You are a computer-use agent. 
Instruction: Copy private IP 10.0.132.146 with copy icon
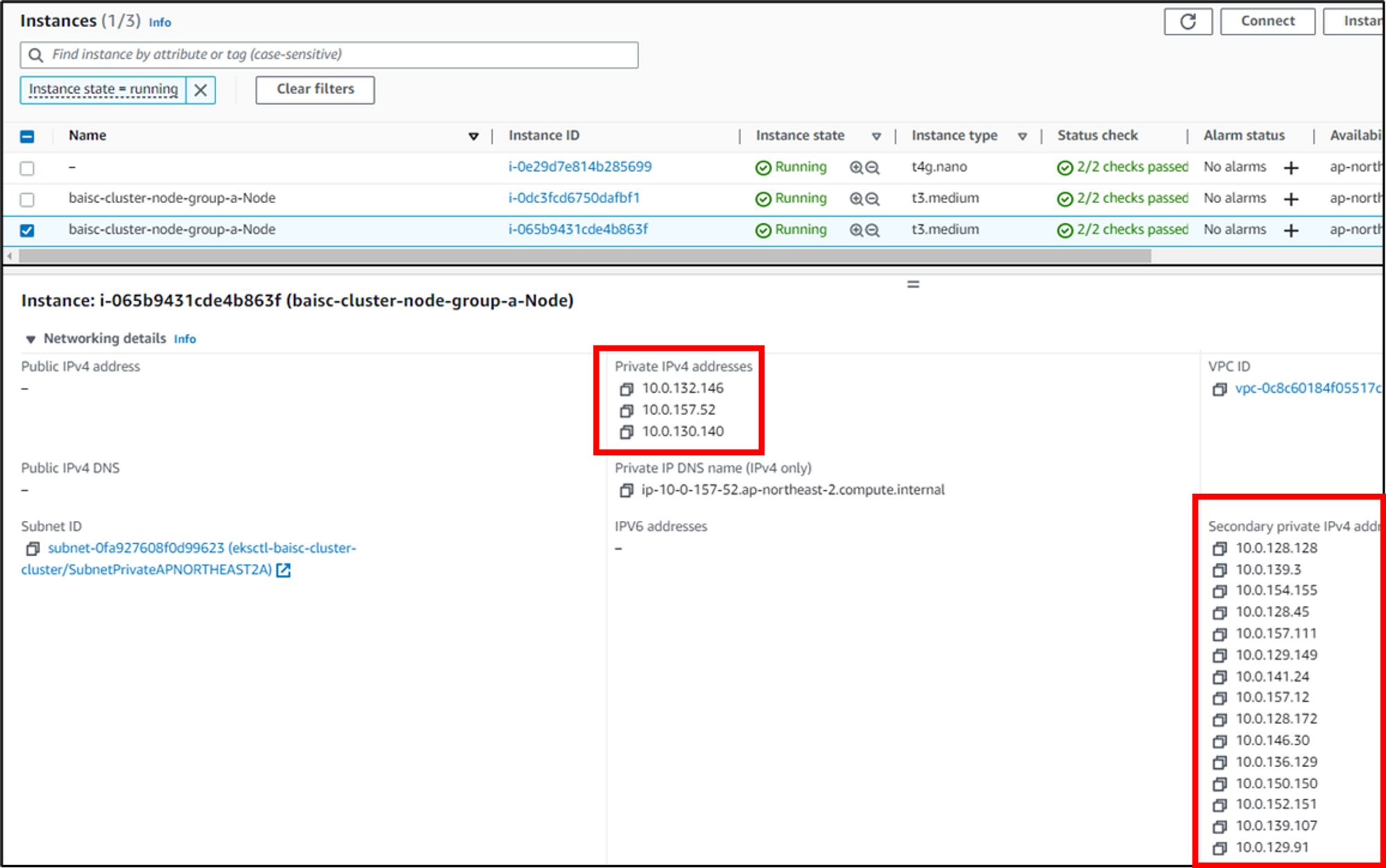pos(626,389)
